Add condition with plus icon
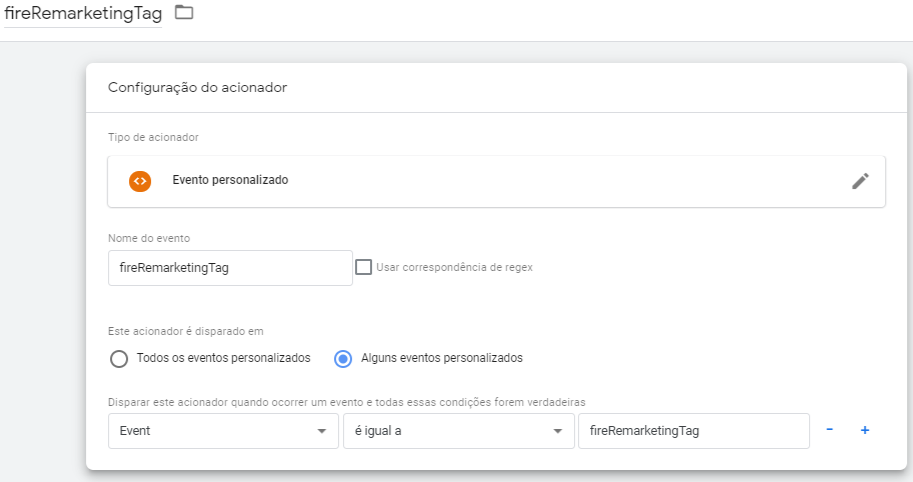The height and width of the screenshot is (482, 913). click(x=865, y=430)
